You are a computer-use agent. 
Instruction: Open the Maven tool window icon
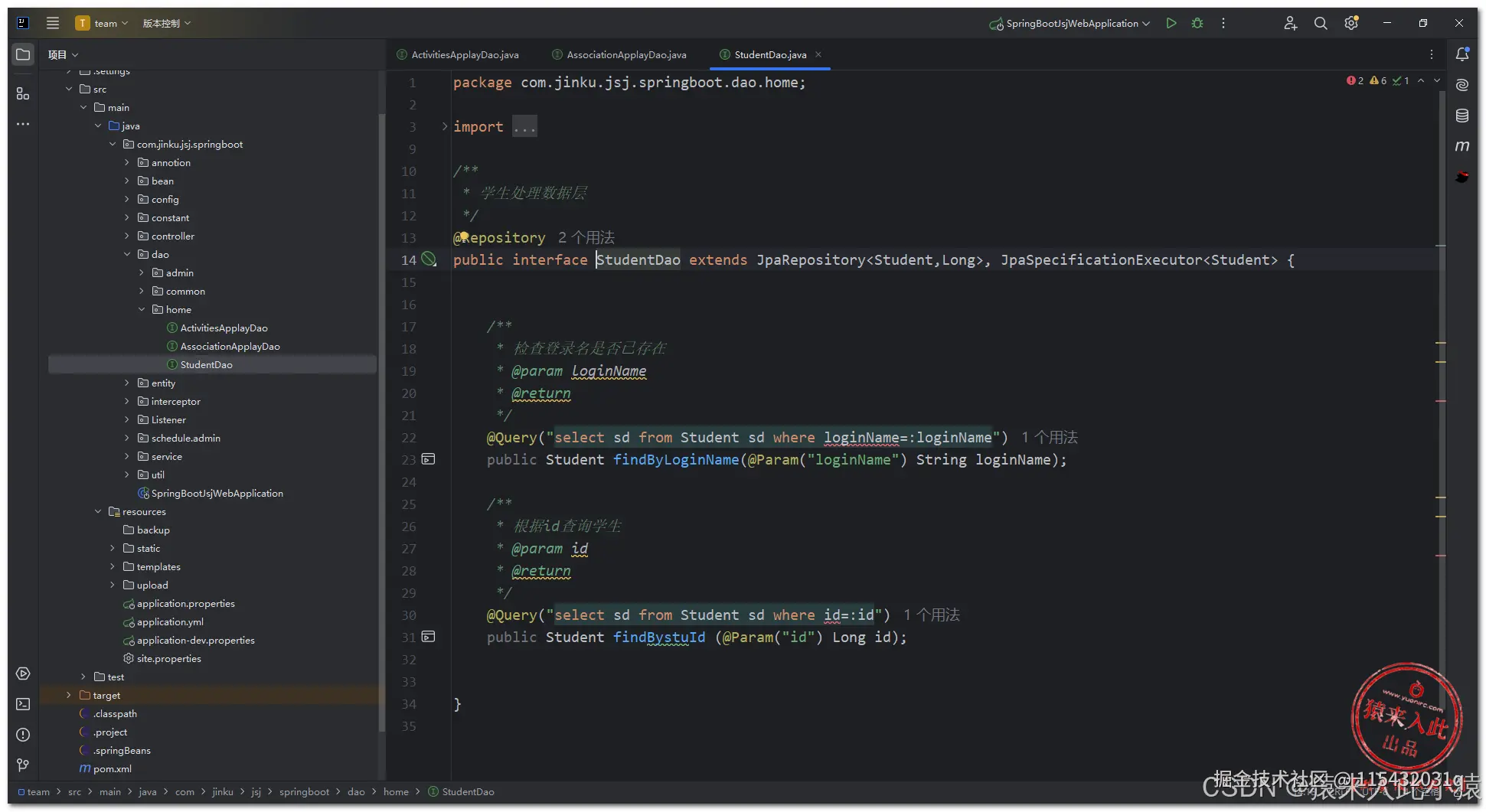coord(1462,146)
